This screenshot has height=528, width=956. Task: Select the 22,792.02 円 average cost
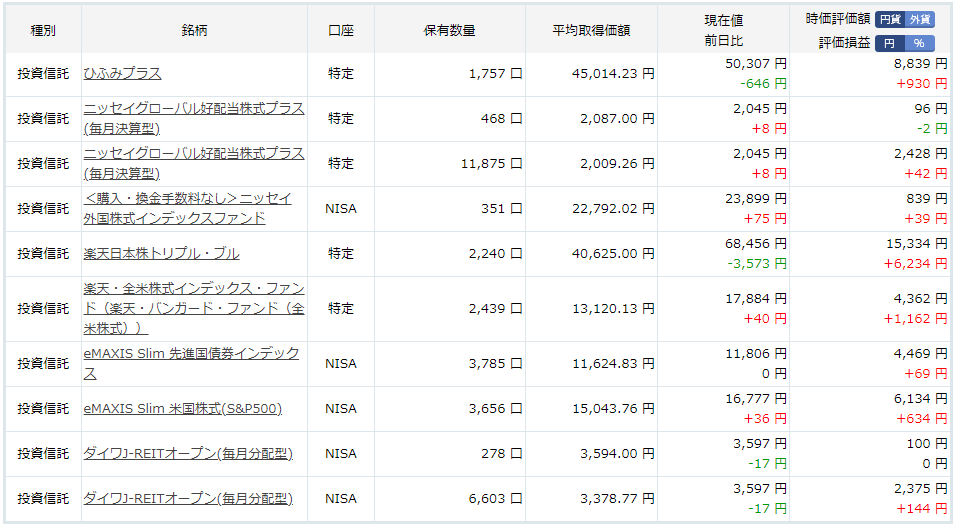click(613, 209)
